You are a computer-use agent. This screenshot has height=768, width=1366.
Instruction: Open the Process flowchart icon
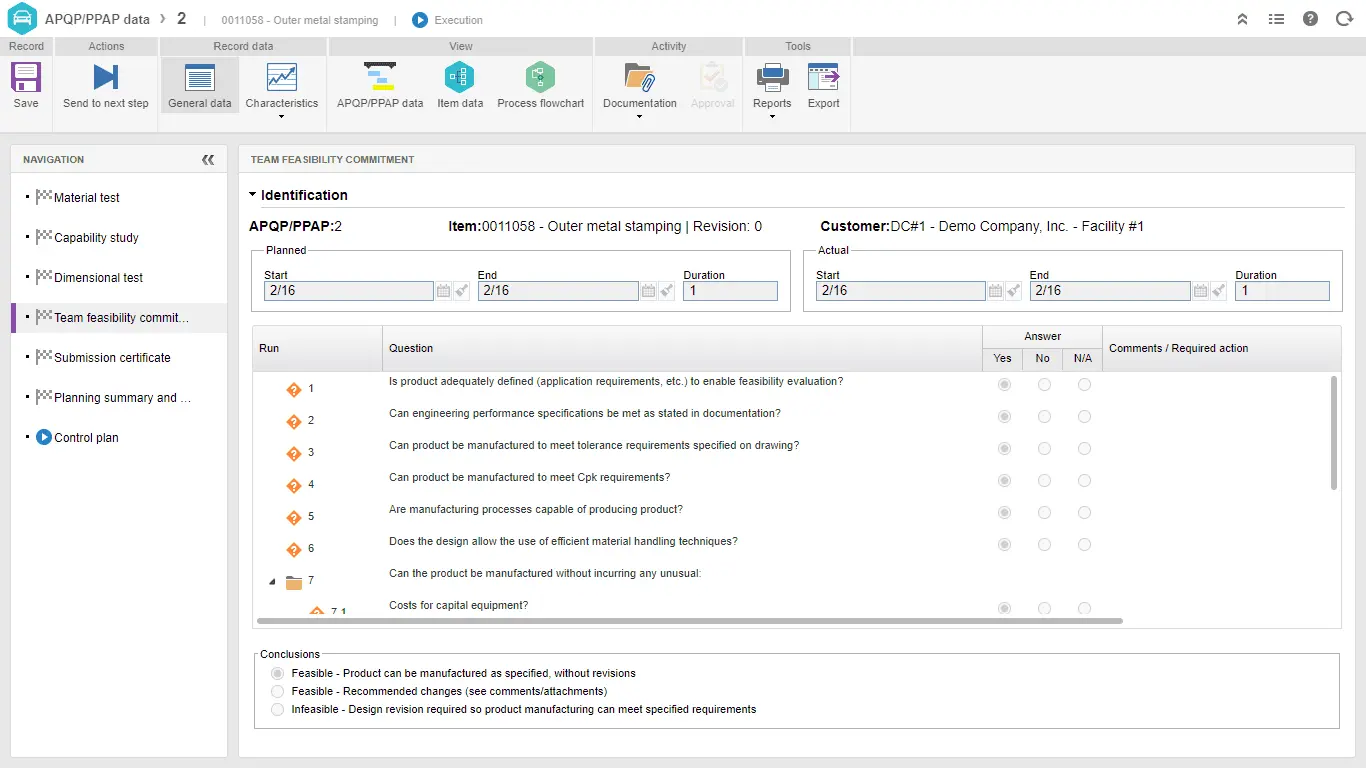[540, 78]
